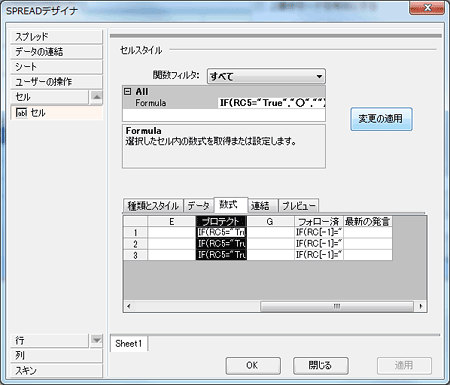
Task: Switch to the 連結 tab
Action: click(262, 206)
